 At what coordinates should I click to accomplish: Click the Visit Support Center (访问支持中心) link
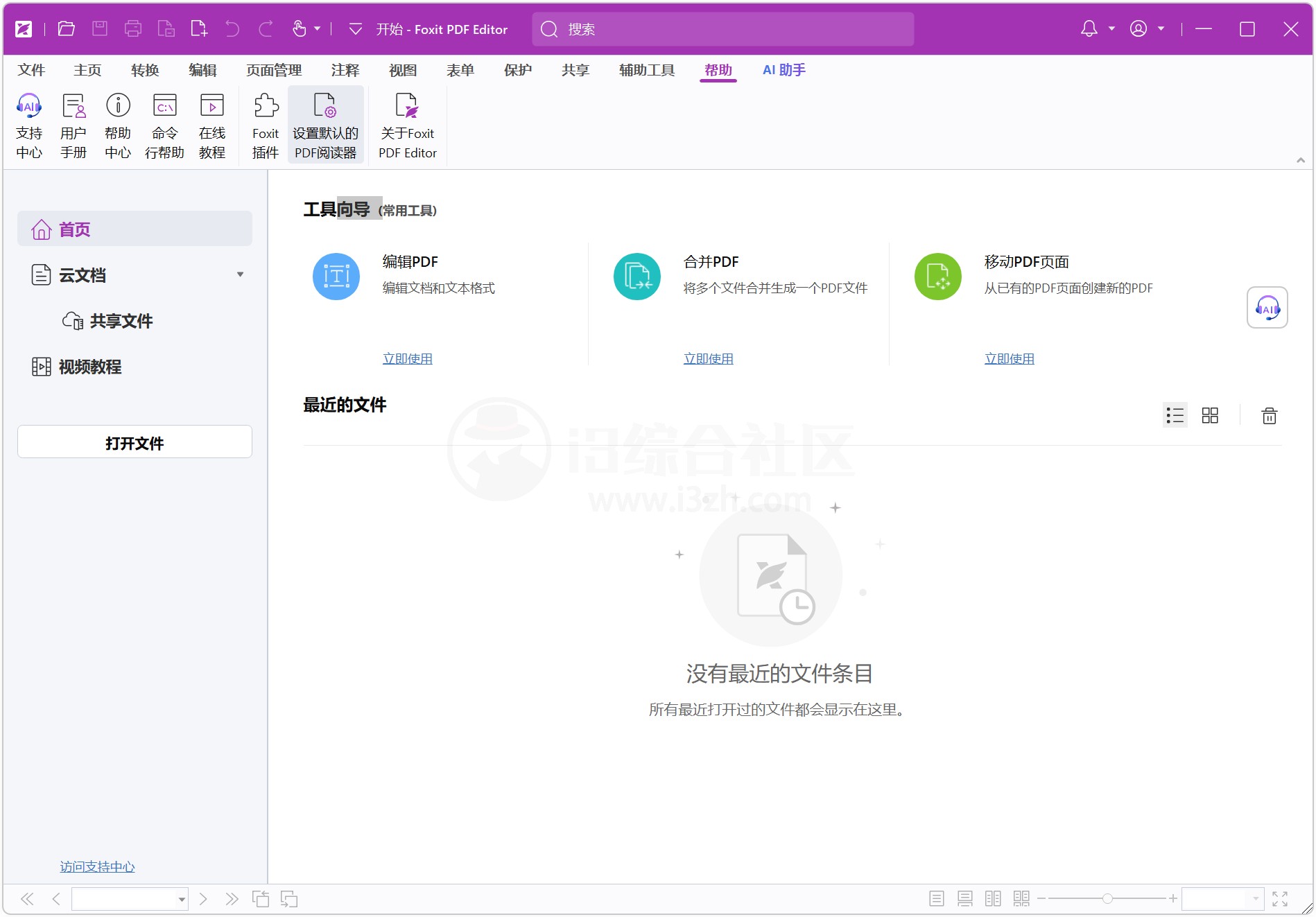(x=97, y=866)
